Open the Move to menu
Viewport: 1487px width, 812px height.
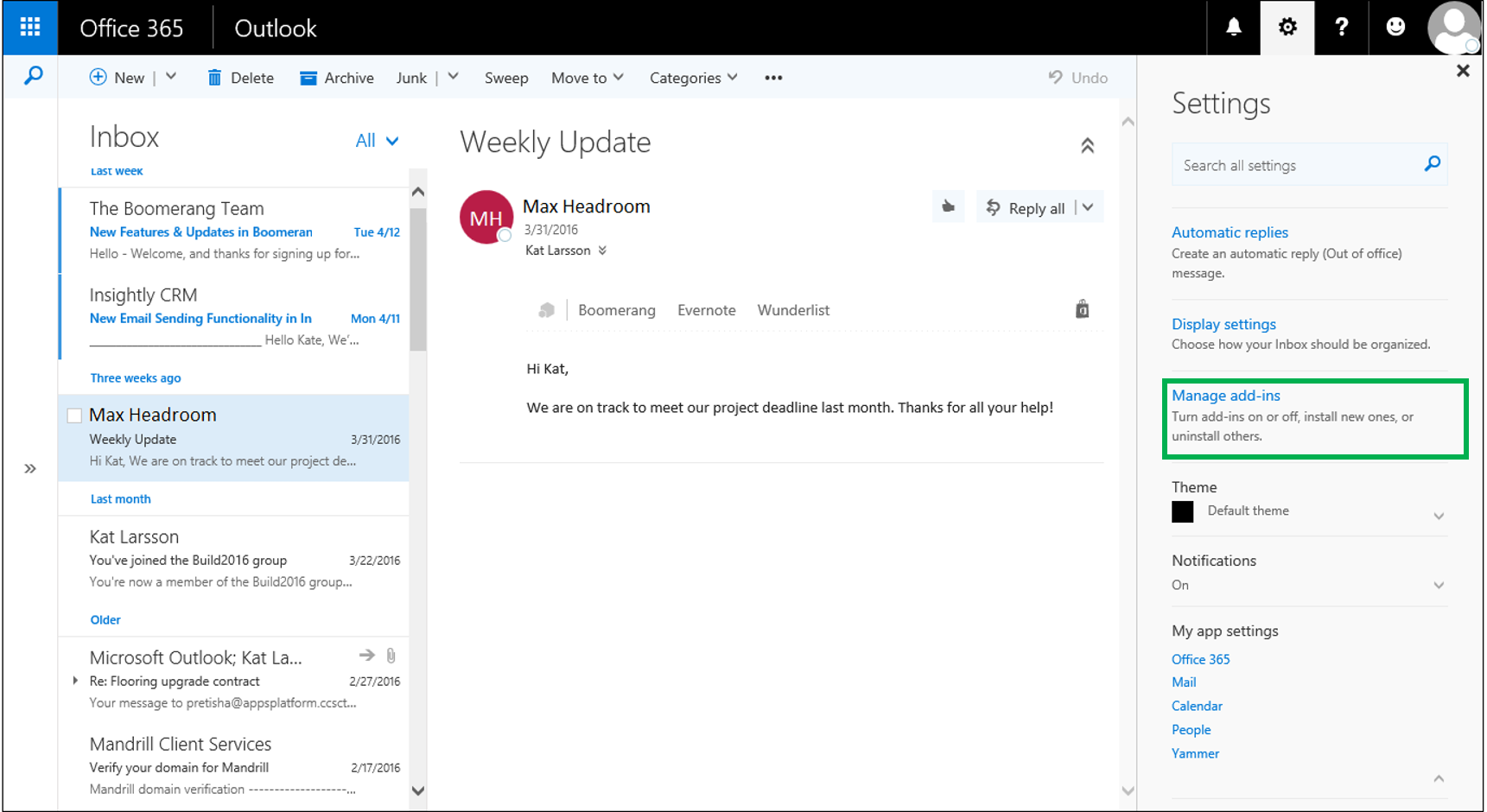[x=588, y=78]
